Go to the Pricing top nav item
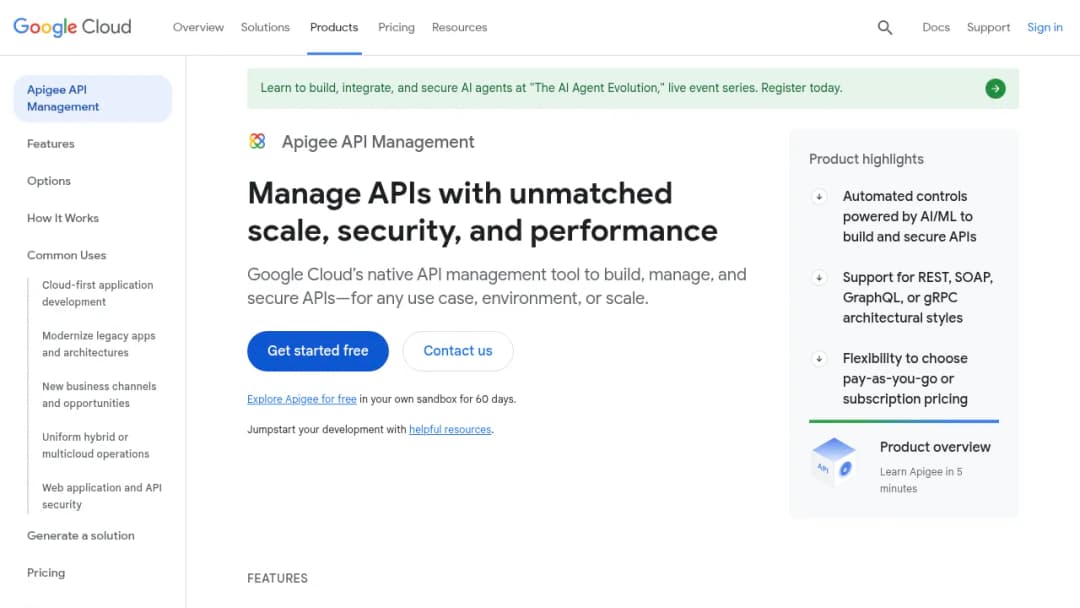The width and height of the screenshot is (1080, 608). [396, 28]
